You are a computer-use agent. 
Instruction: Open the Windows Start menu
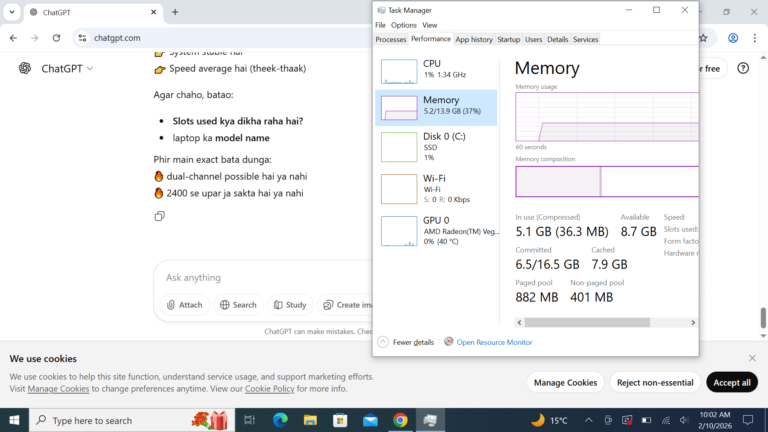pos(14,420)
